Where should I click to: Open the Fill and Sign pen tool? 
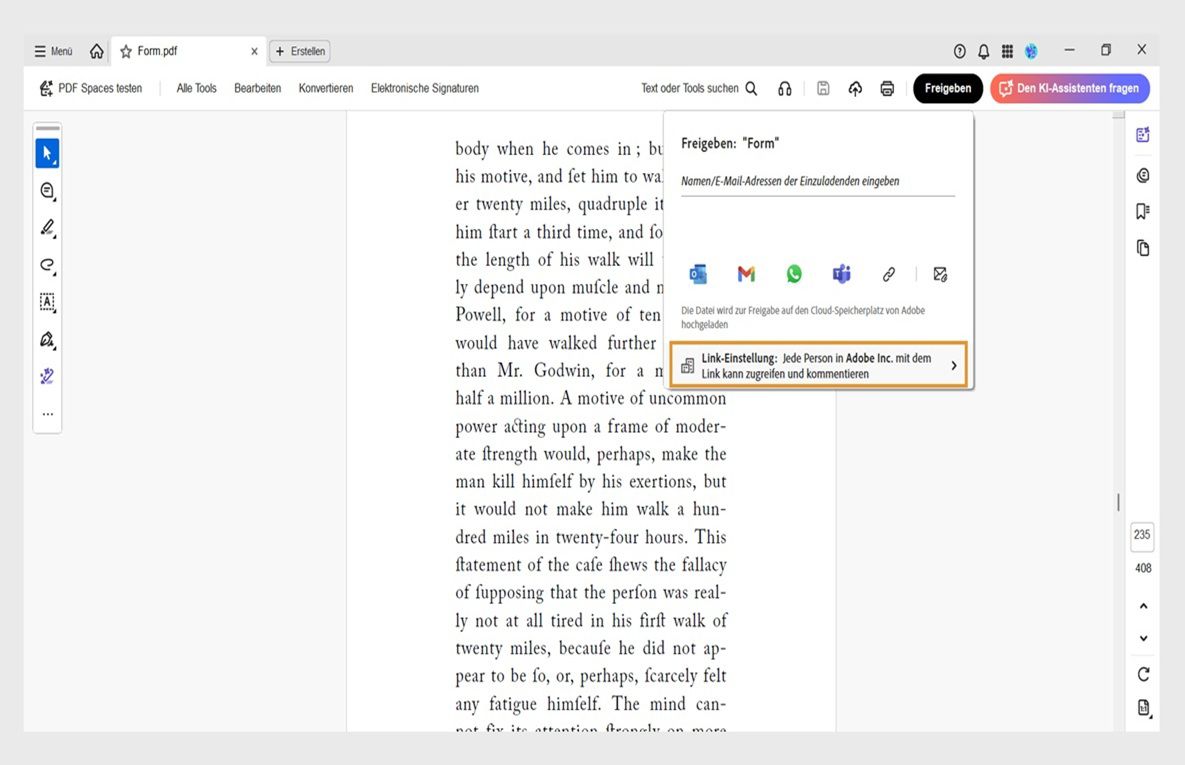46,339
